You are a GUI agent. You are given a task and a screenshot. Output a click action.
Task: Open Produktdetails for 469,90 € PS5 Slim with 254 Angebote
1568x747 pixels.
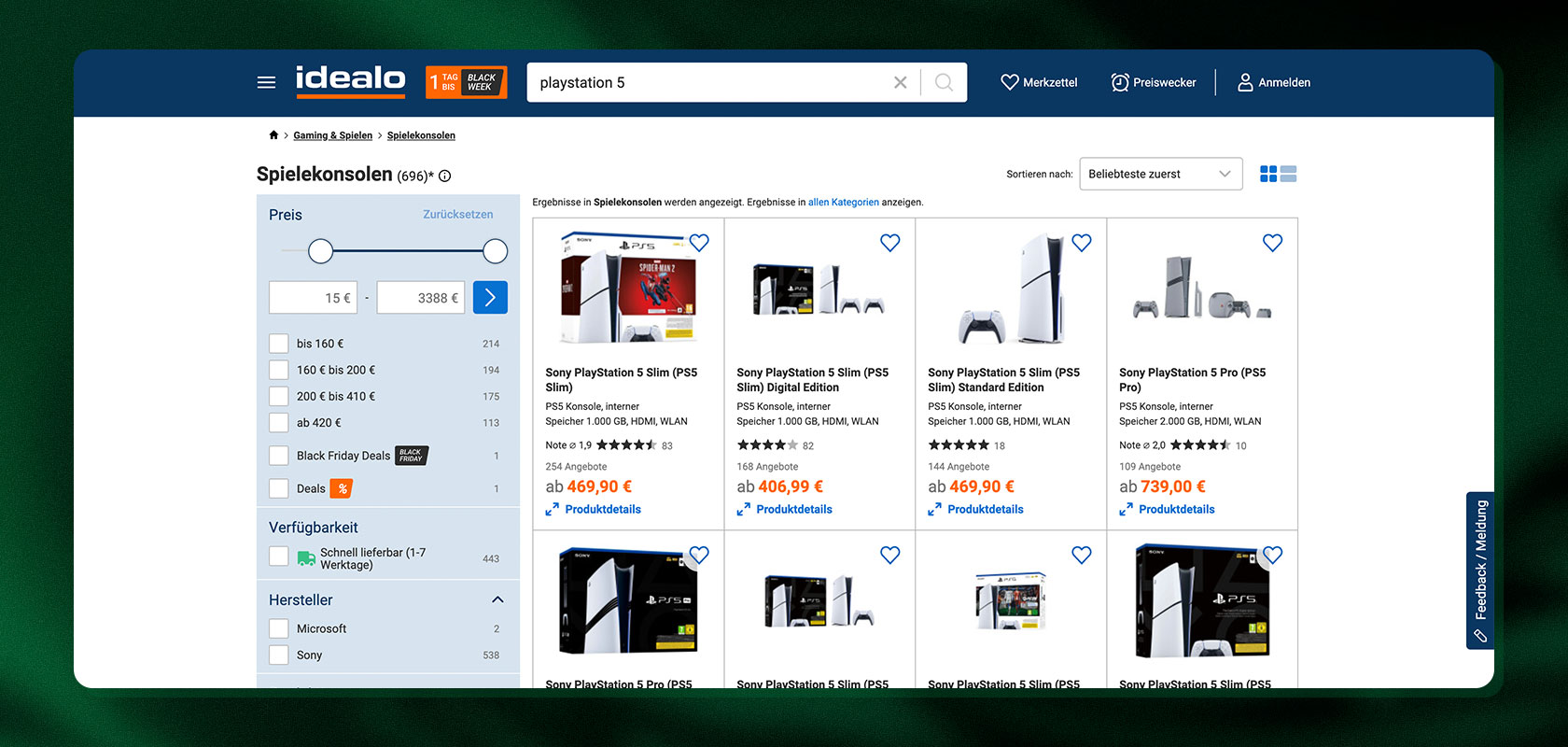pyautogui.click(x=603, y=509)
